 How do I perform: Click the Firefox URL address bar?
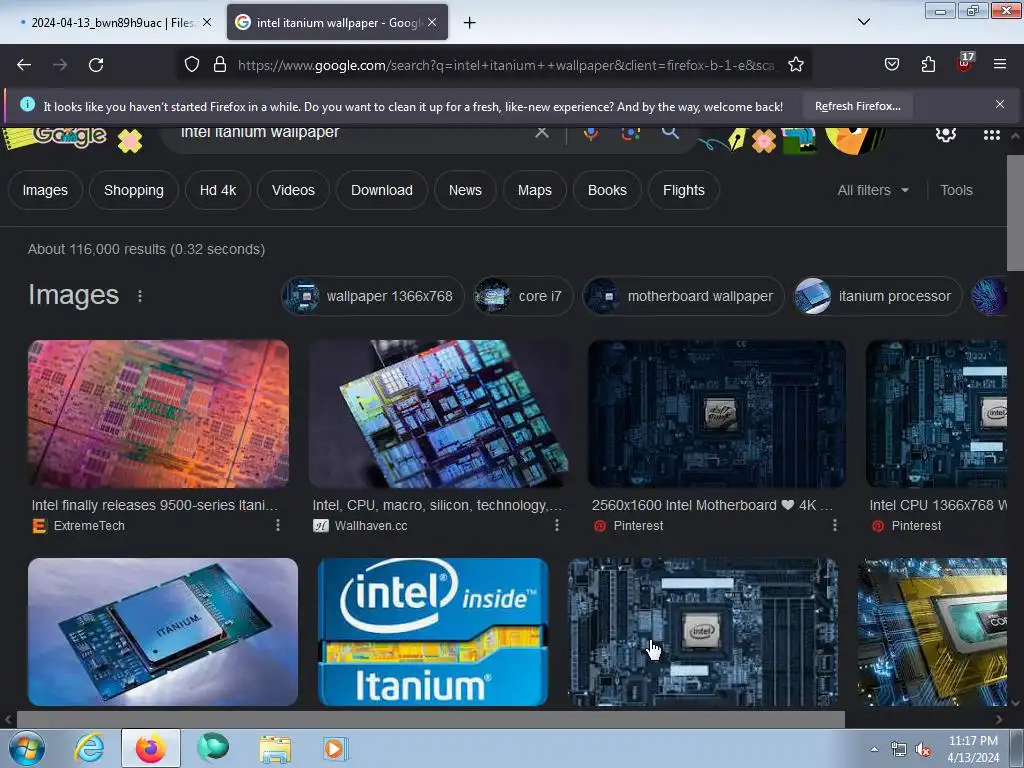(x=506, y=65)
